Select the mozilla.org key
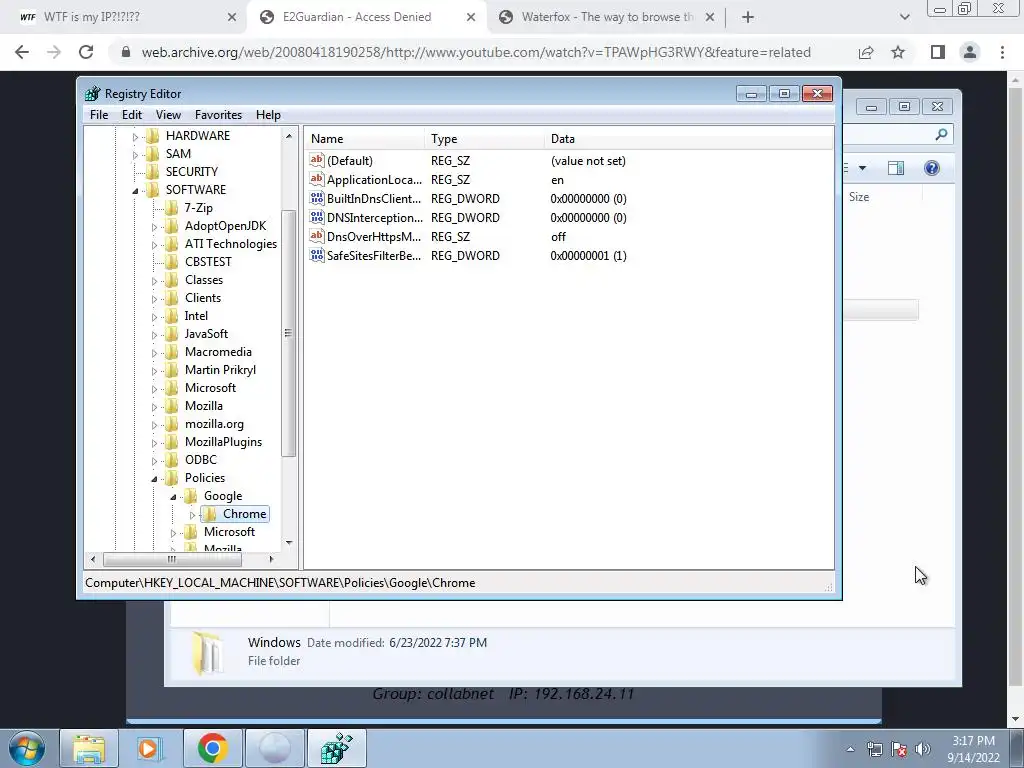 (x=214, y=424)
